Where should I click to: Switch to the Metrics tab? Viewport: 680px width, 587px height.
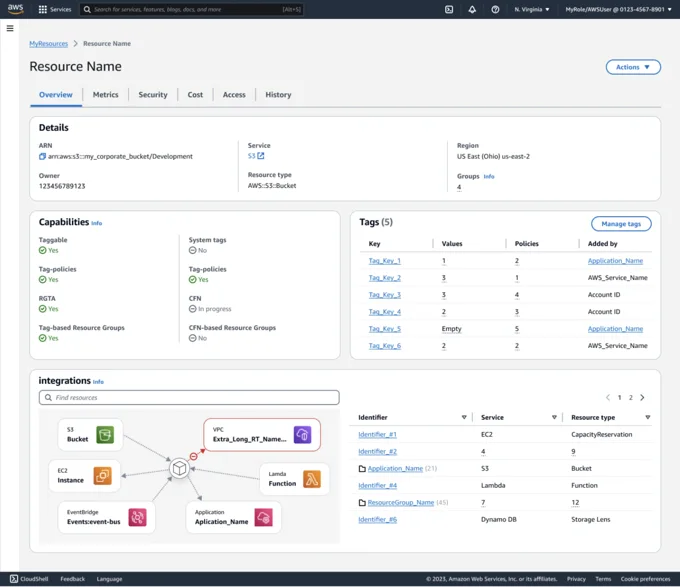tap(105, 95)
